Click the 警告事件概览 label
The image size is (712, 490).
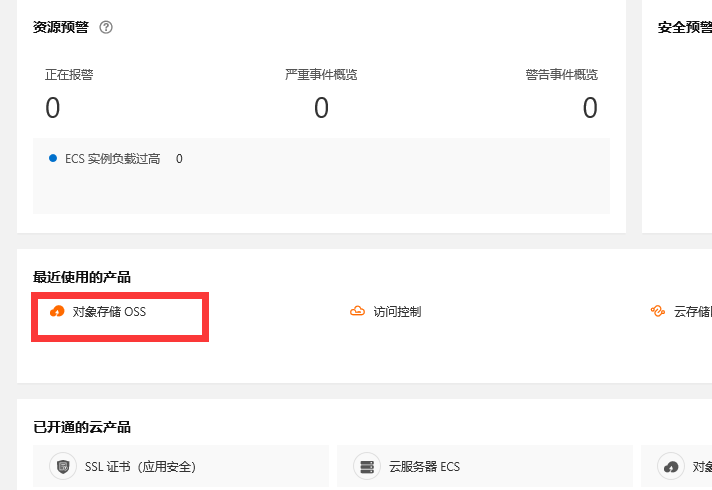562,74
